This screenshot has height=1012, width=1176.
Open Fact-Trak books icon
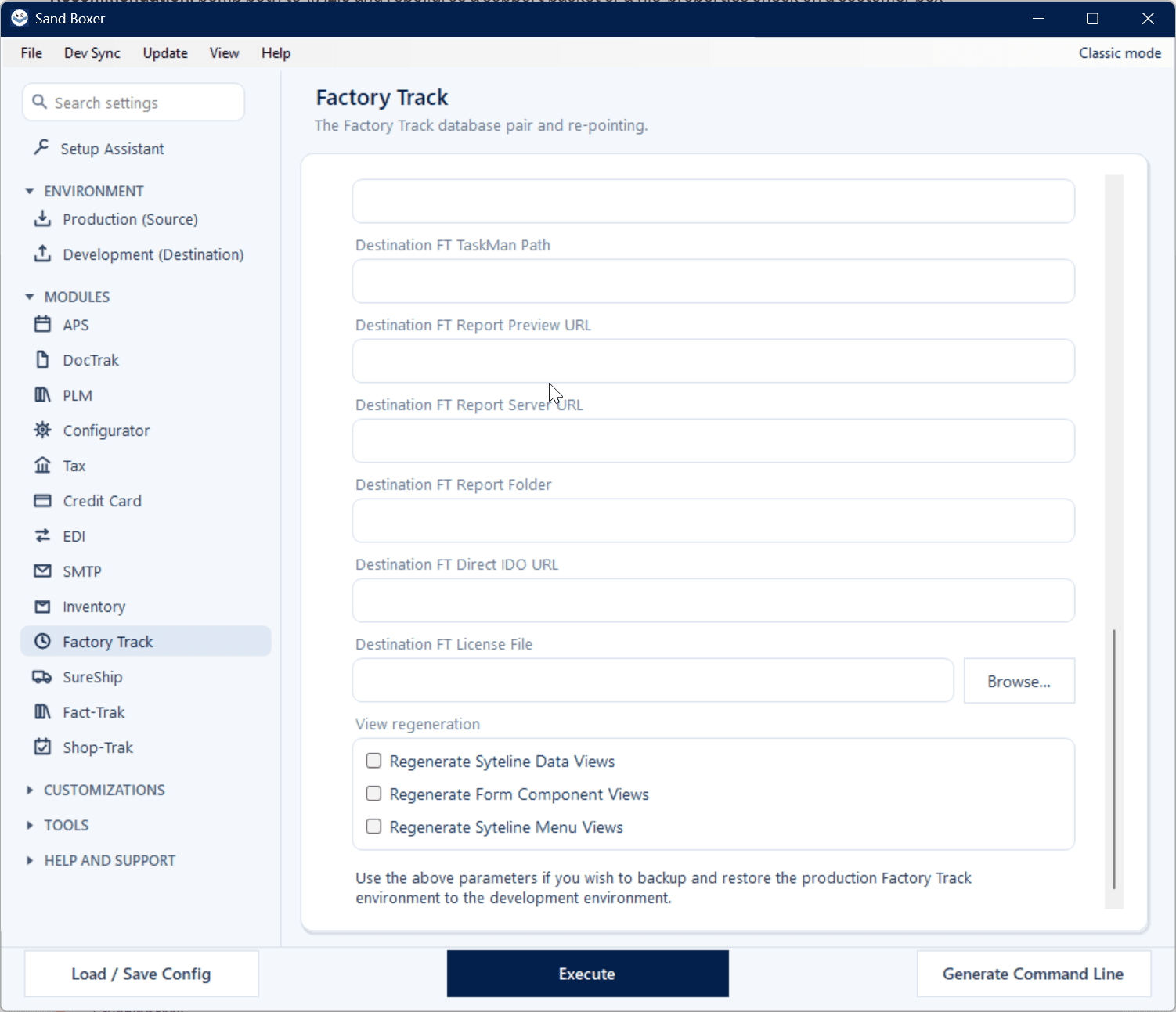click(43, 711)
